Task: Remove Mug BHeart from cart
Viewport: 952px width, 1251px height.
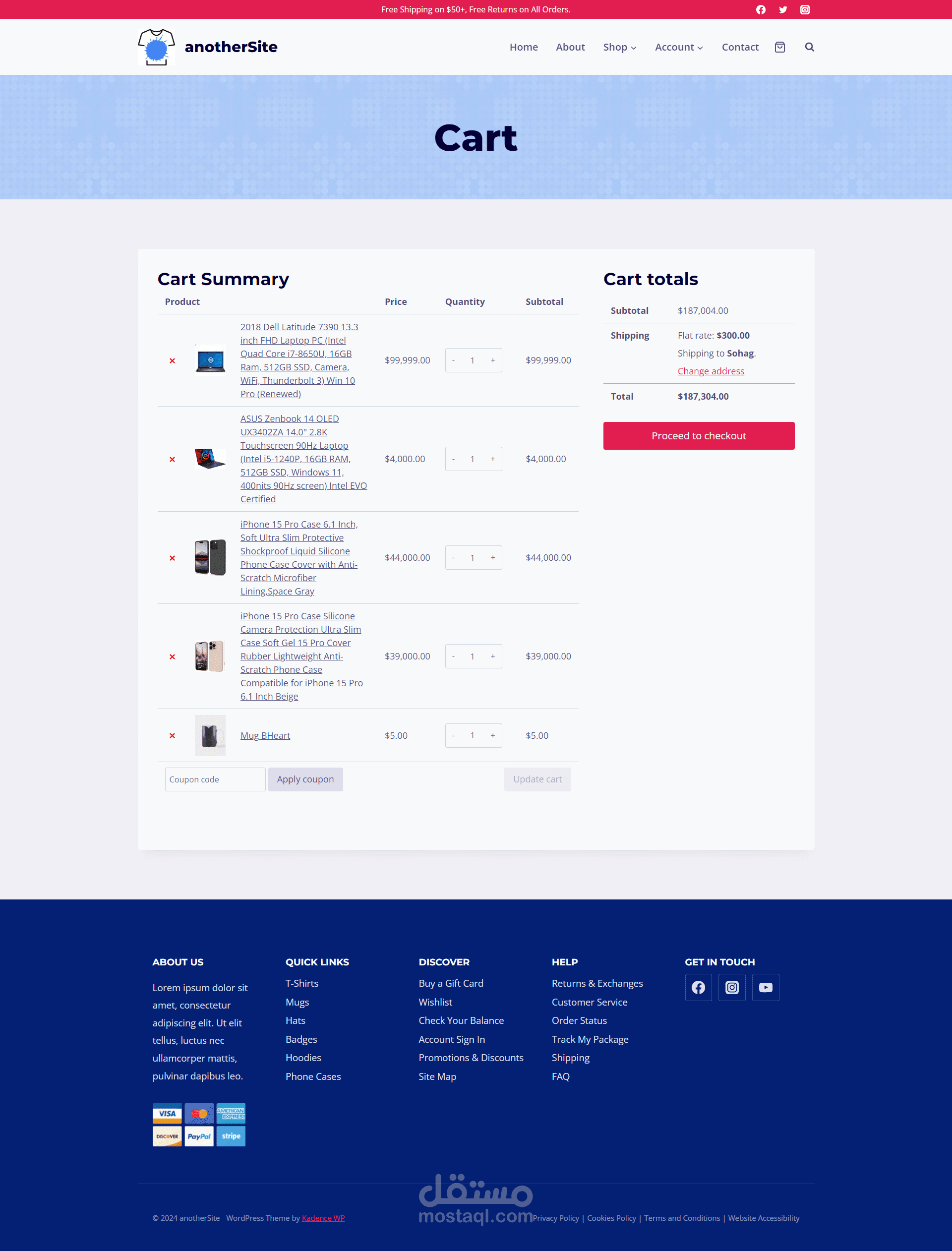Action: point(172,735)
